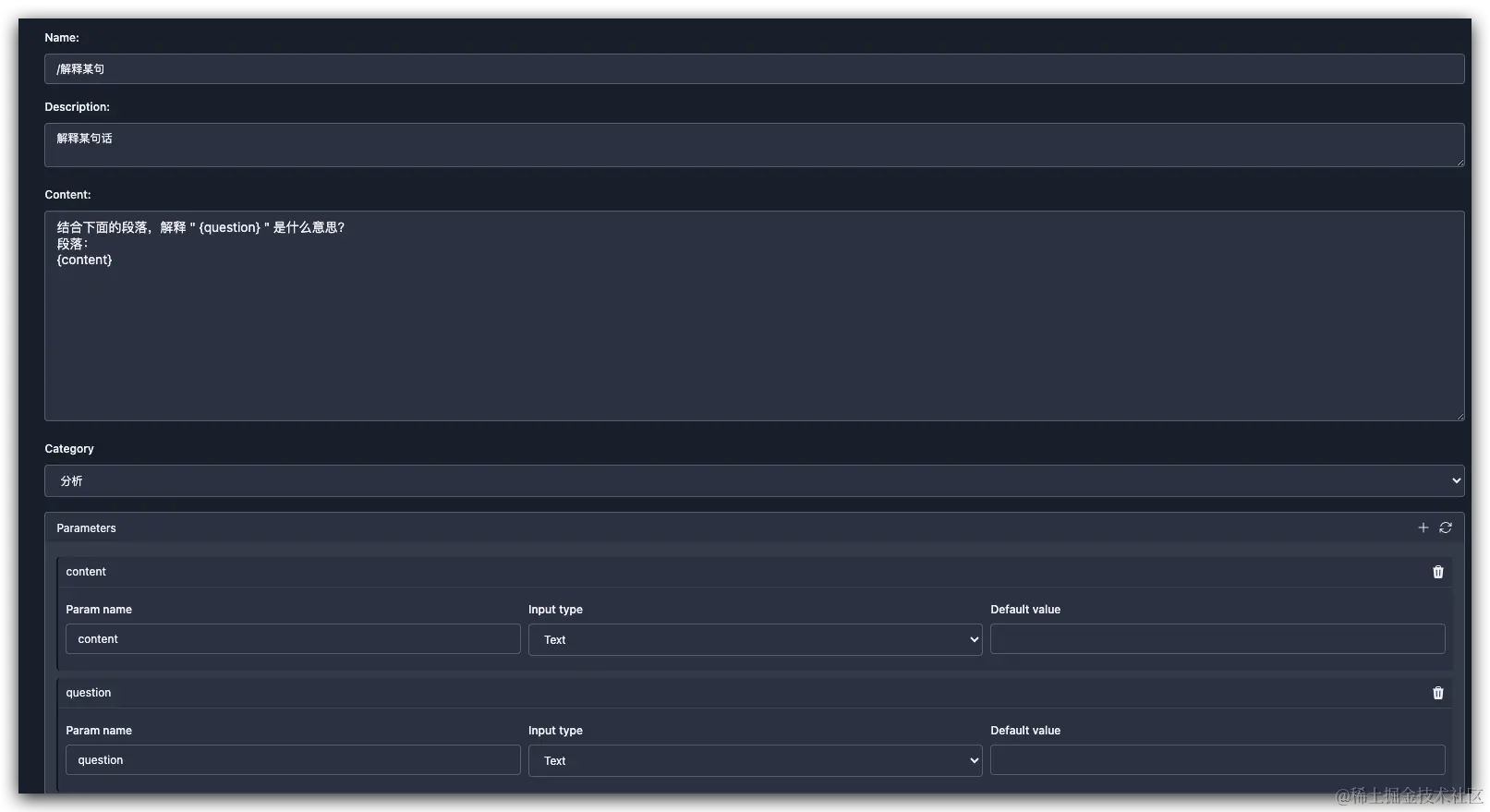1490x812 pixels.
Task: Click Default value field for question parameter
Action: (1217, 760)
